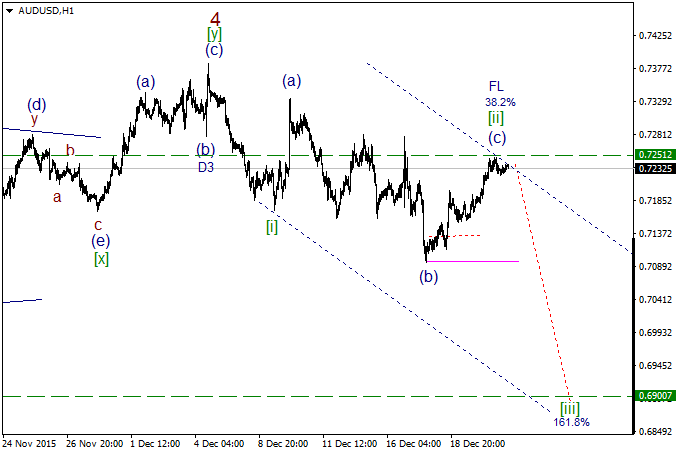676x455 pixels.
Task: Select the (e) wave label above [x]
Action: click(x=100, y=241)
